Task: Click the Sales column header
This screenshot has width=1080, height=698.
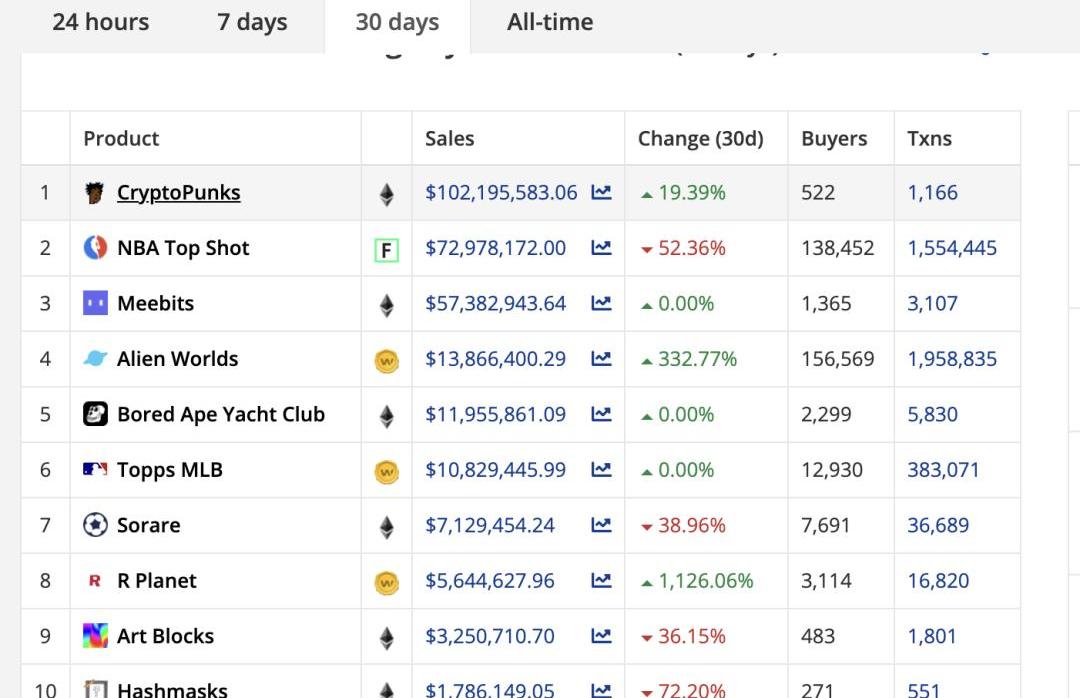Action: point(450,138)
